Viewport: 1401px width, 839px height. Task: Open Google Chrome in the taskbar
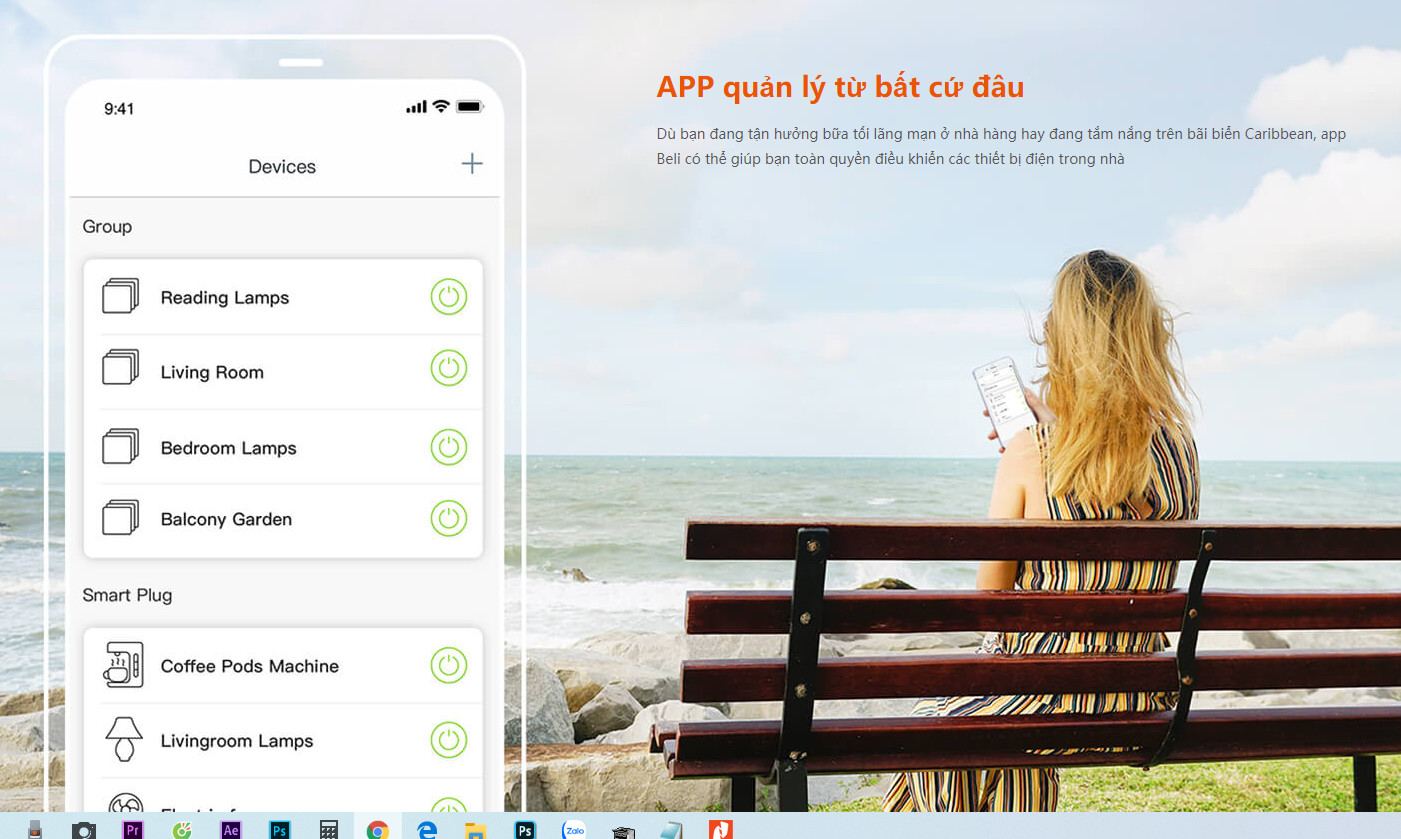point(377,829)
